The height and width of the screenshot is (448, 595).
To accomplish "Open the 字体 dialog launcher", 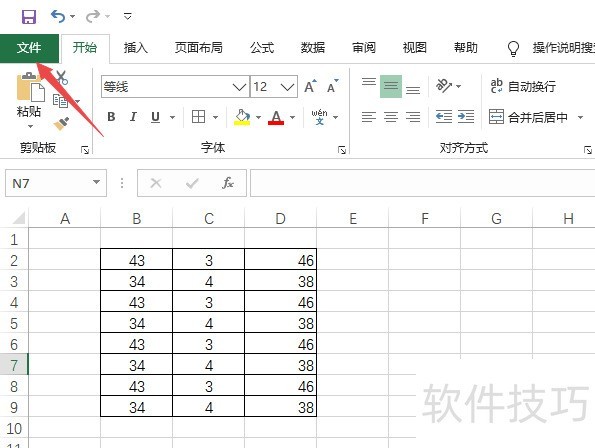I will [342, 151].
